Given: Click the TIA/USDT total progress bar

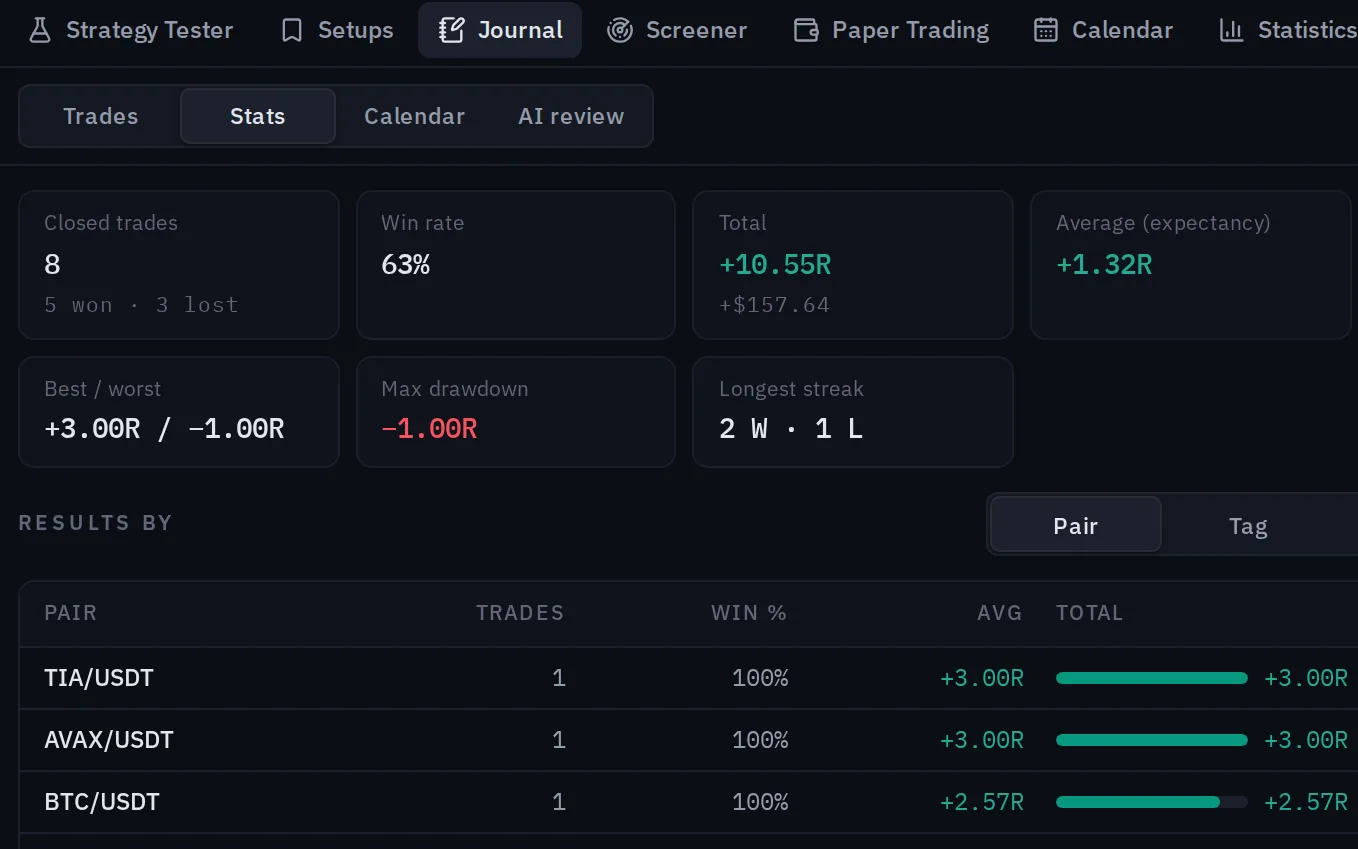Looking at the screenshot, I should click(1152, 678).
